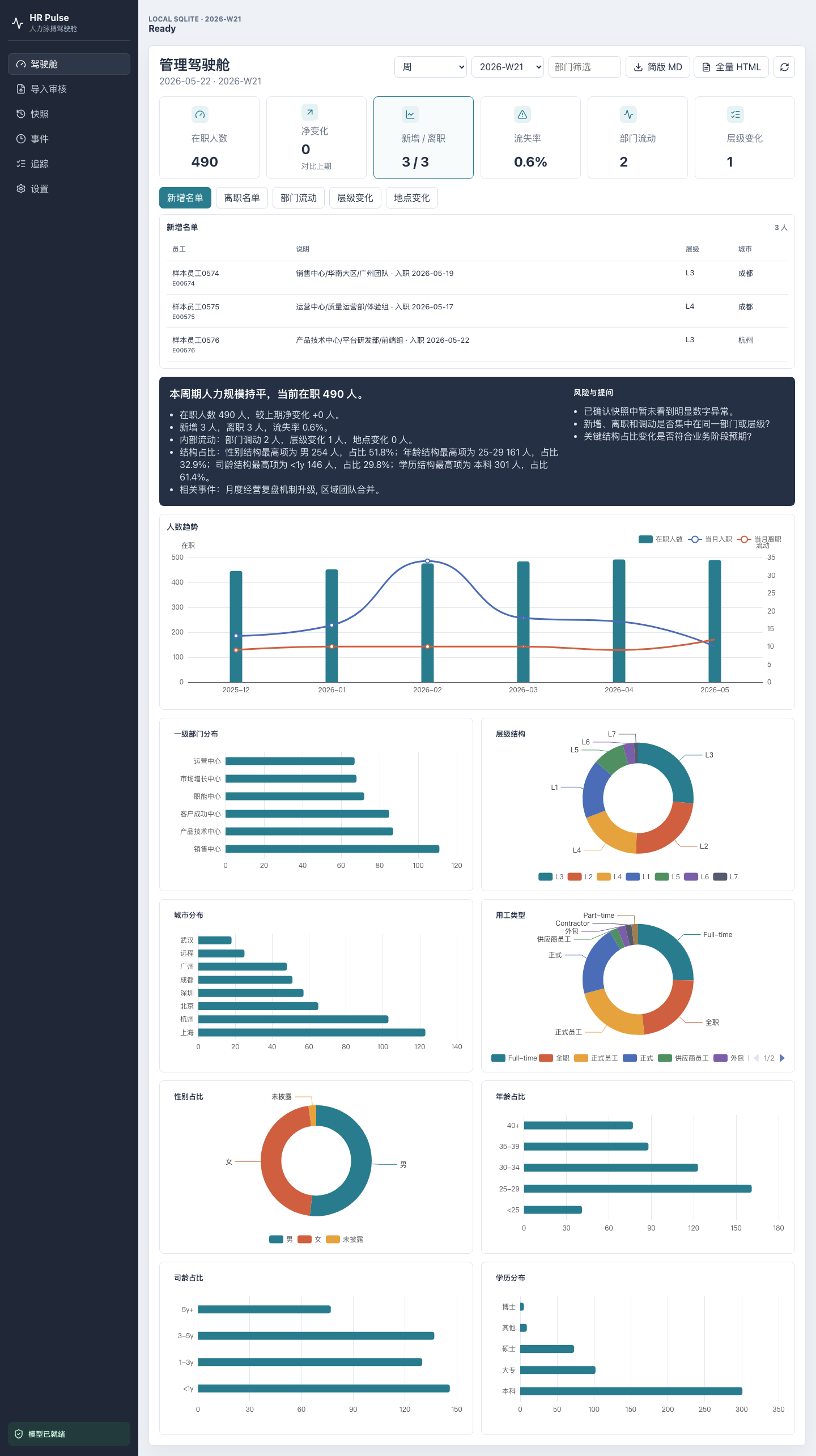This screenshot has width=816, height=1456.
Task: Click the 部门流动 activity icon
Action: tap(628, 114)
